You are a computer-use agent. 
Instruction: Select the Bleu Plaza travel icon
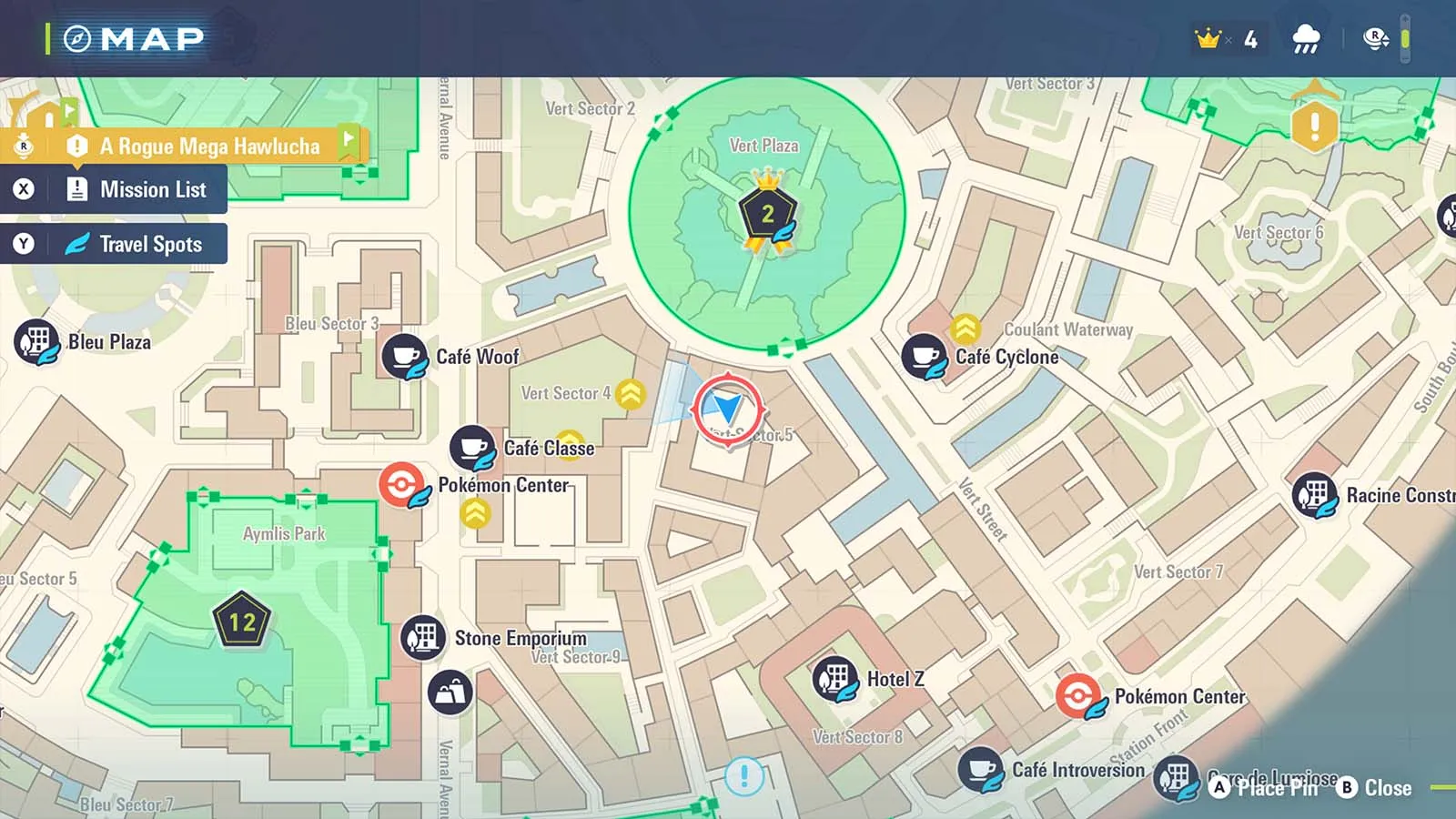tap(36, 342)
